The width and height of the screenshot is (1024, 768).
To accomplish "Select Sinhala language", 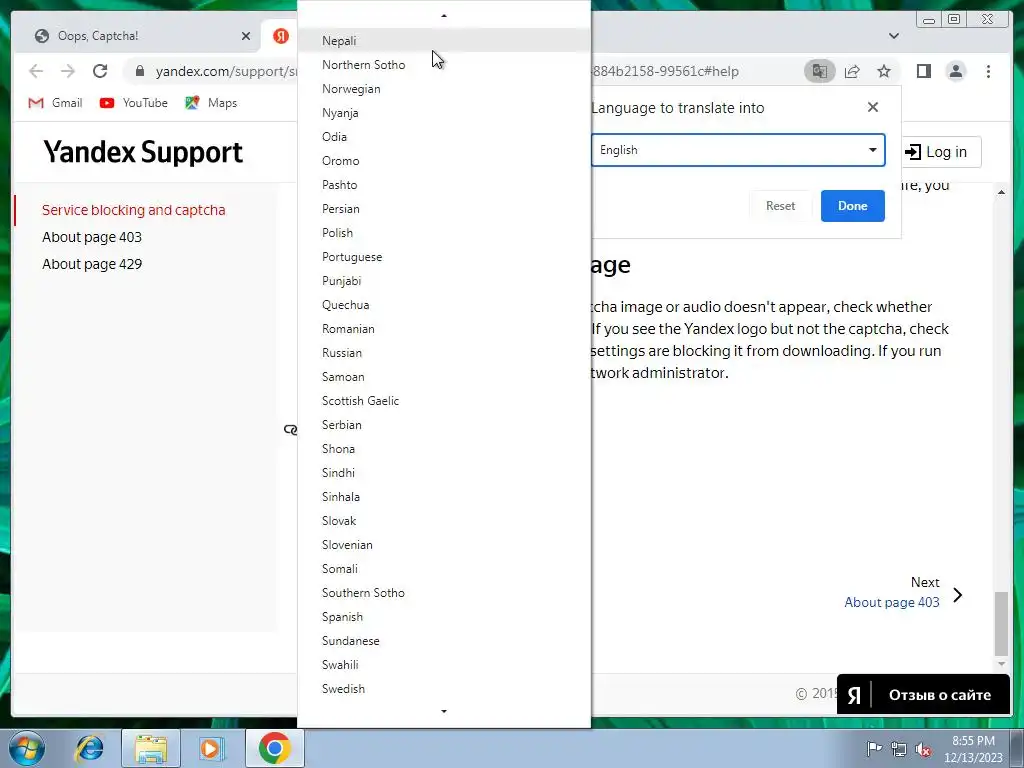I will [x=444, y=496].
